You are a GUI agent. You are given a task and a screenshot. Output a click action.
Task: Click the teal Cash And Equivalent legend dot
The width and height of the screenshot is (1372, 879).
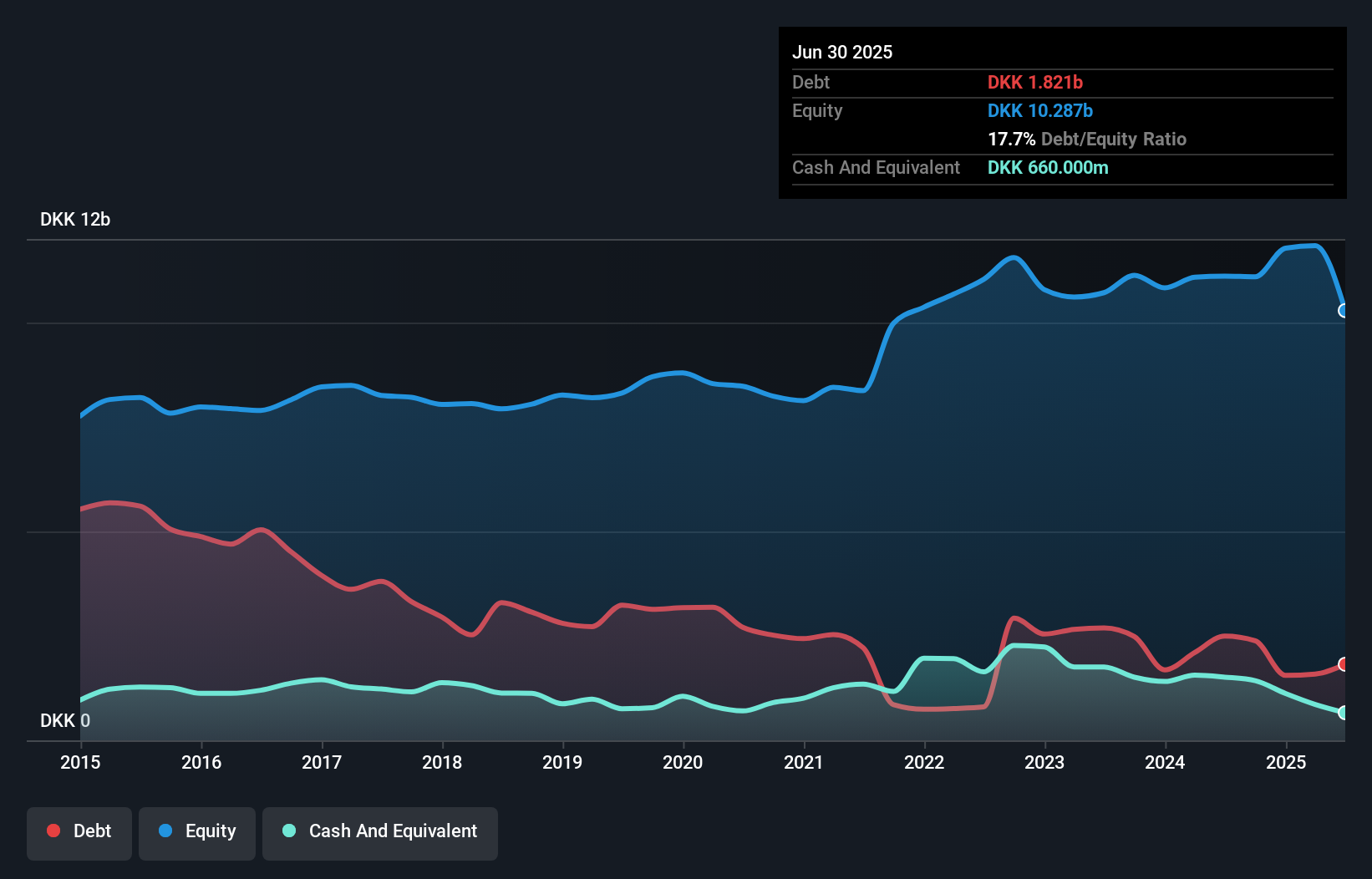pyautogui.click(x=288, y=831)
